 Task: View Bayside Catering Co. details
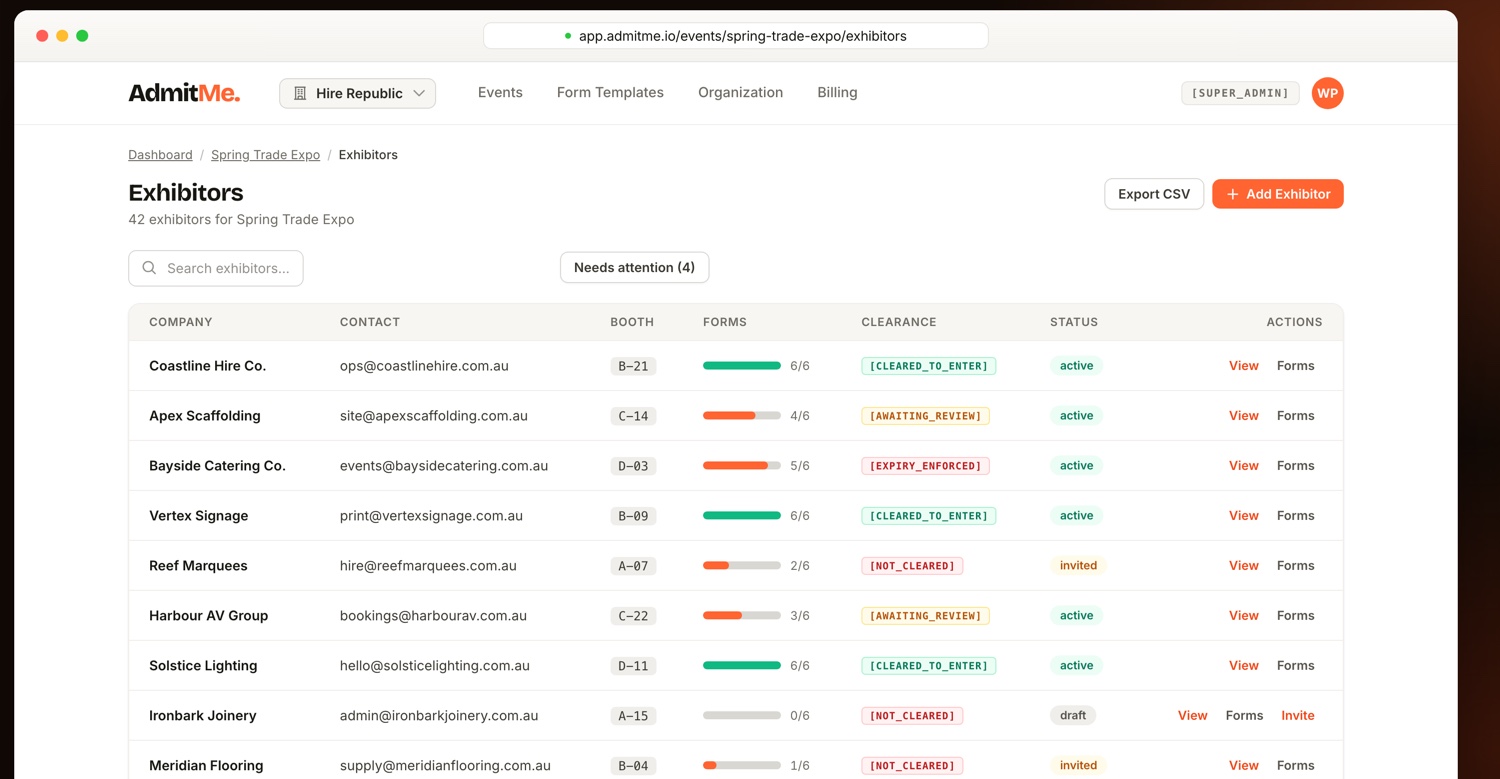(x=1243, y=466)
